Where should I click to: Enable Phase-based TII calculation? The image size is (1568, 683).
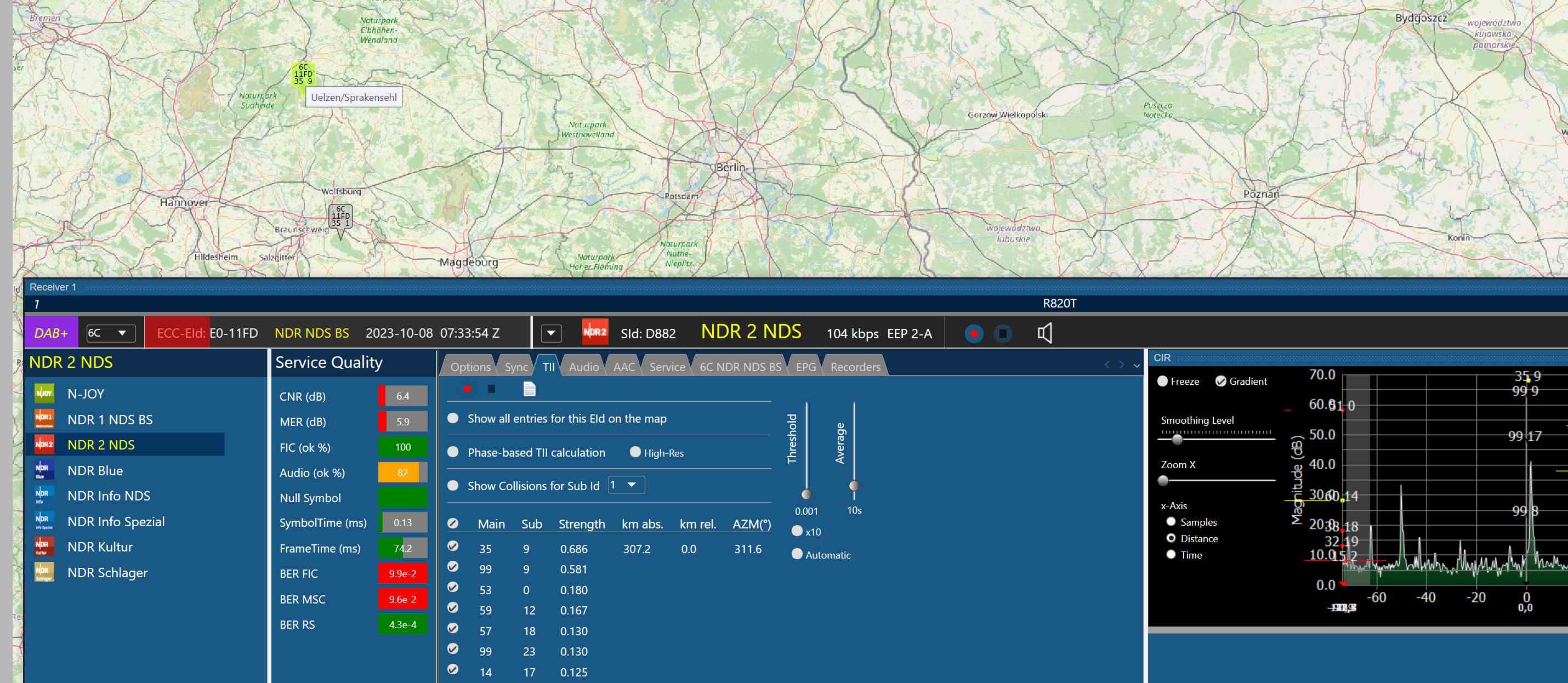pos(453,452)
